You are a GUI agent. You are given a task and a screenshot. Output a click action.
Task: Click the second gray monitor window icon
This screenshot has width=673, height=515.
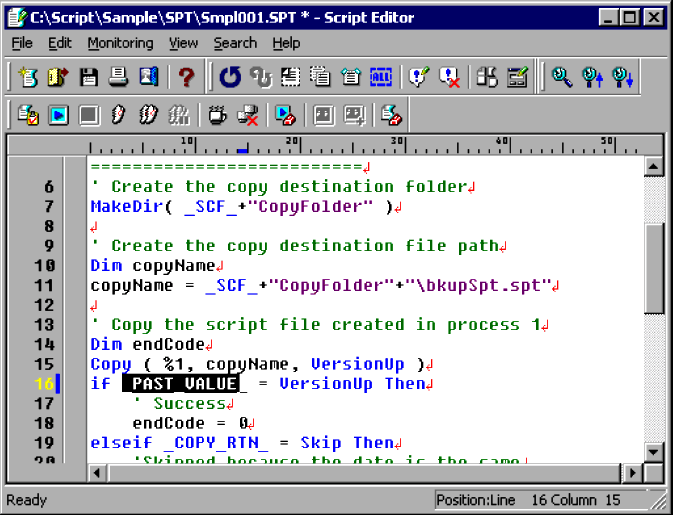pyautogui.click(x=354, y=115)
